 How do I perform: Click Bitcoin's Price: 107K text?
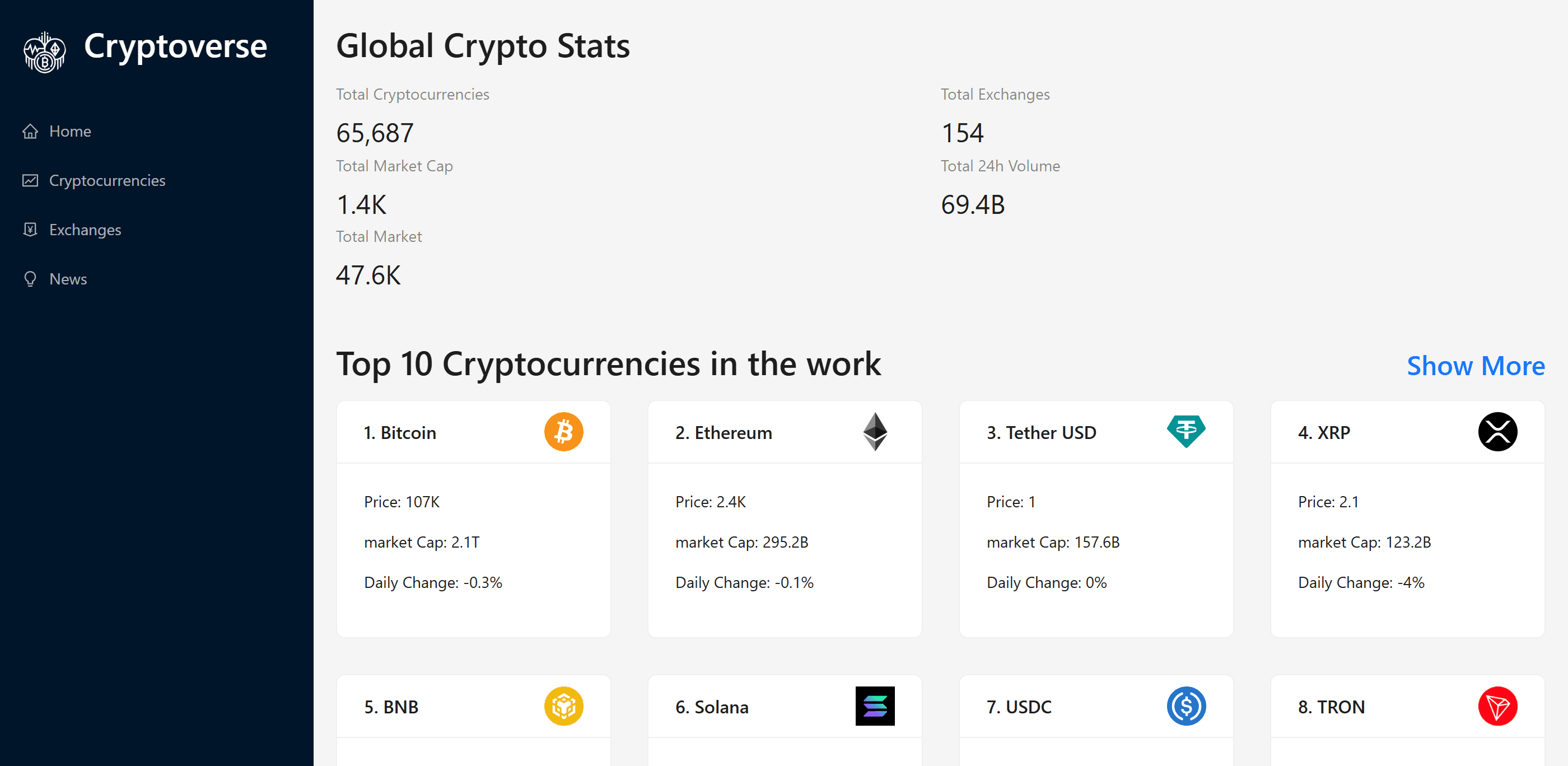point(402,502)
